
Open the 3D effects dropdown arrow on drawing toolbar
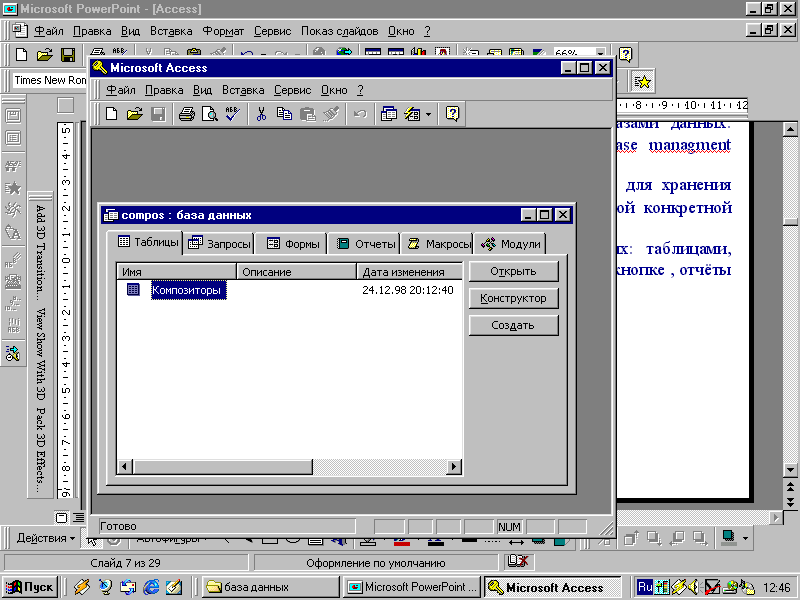point(745,538)
